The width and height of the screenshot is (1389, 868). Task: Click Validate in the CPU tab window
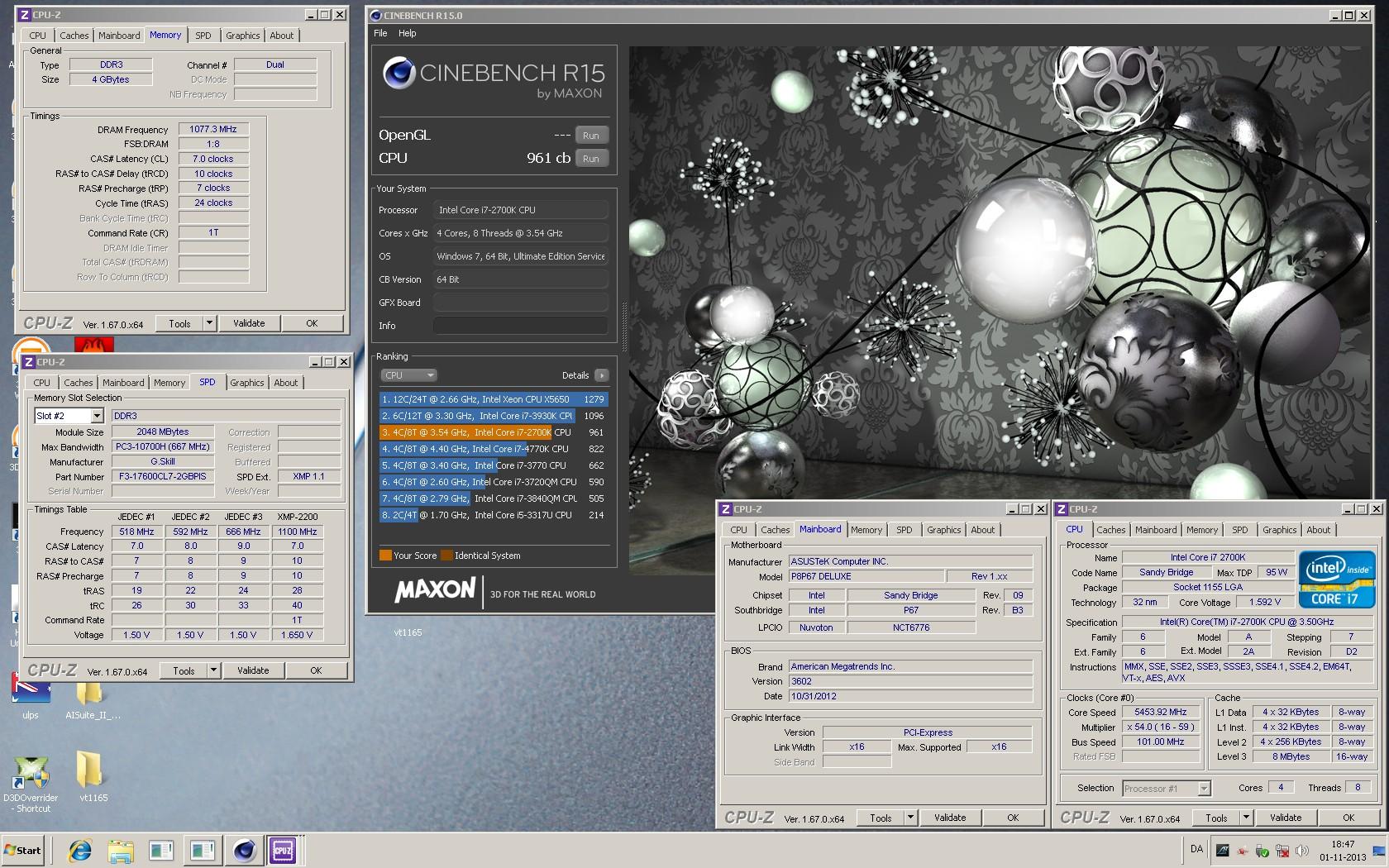pos(1286,818)
